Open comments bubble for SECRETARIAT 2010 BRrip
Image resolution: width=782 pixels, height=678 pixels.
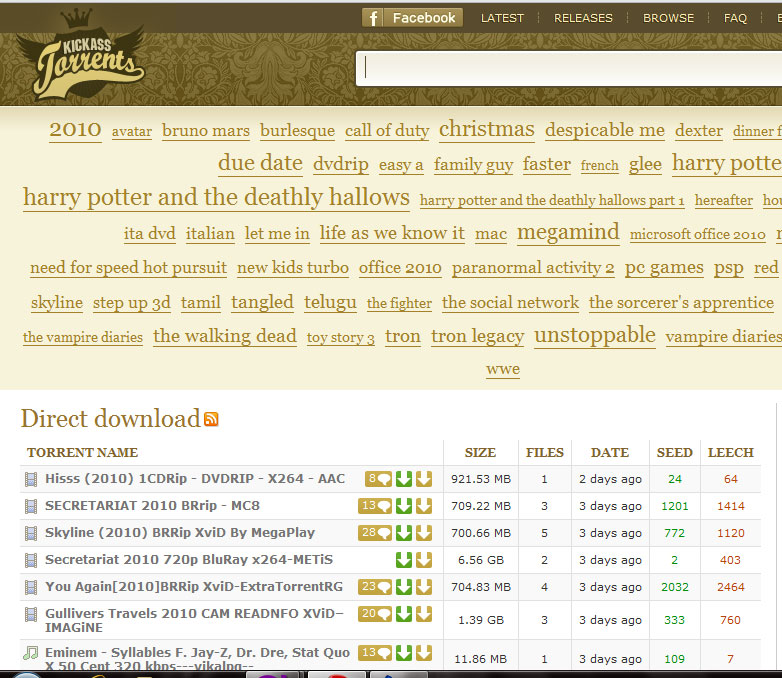[x=375, y=506]
